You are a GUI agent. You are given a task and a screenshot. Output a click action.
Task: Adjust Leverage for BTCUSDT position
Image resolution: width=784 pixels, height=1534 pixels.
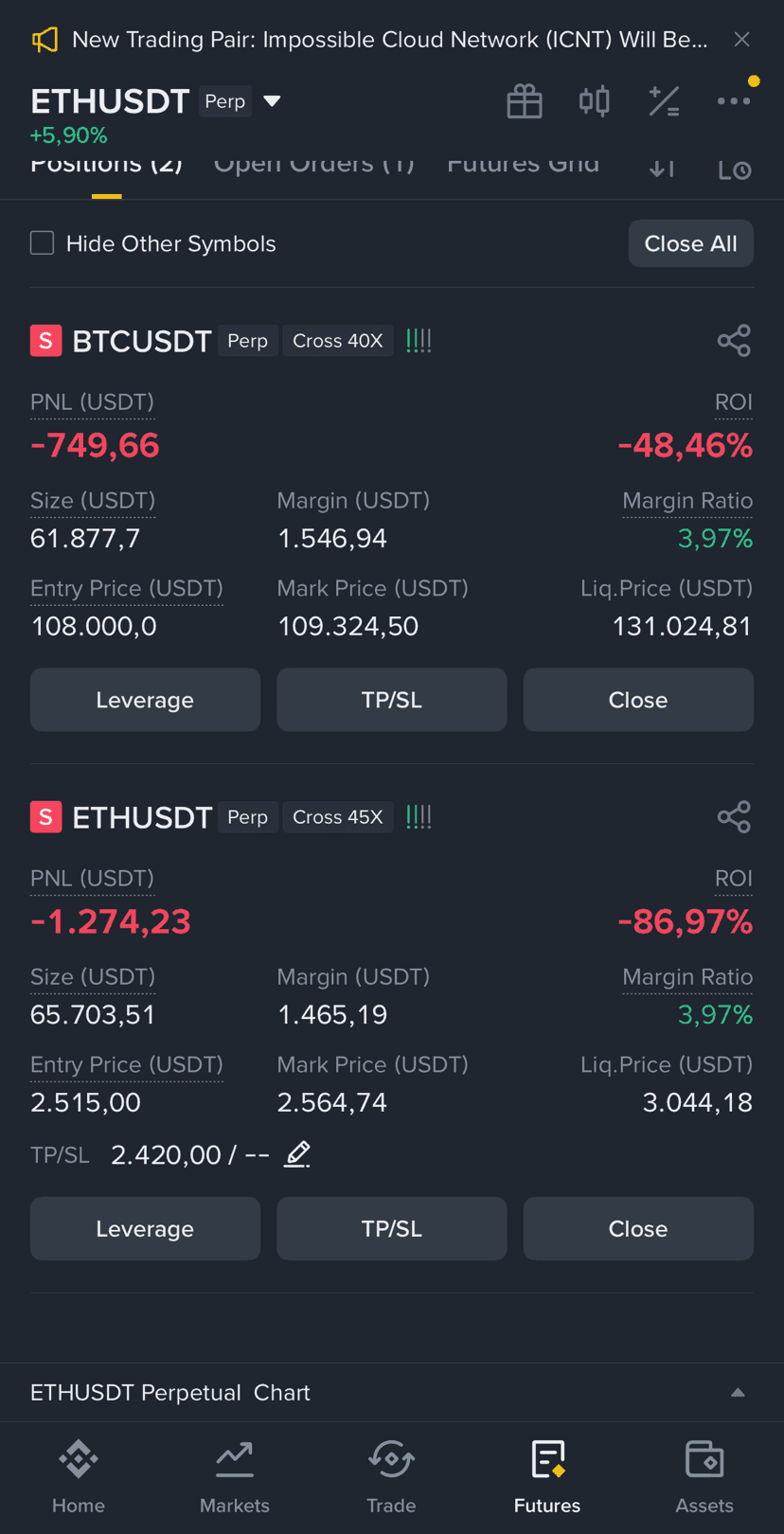[x=145, y=700]
